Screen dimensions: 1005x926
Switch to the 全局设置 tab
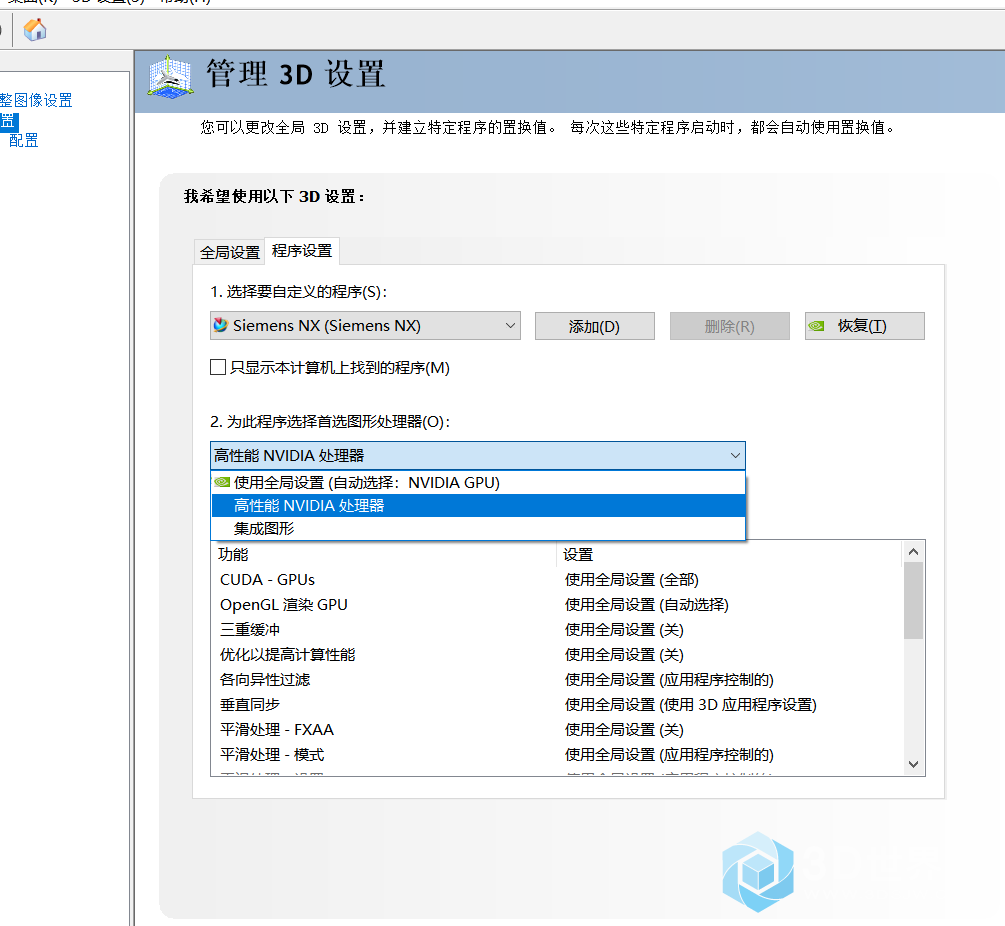(x=229, y=252)
